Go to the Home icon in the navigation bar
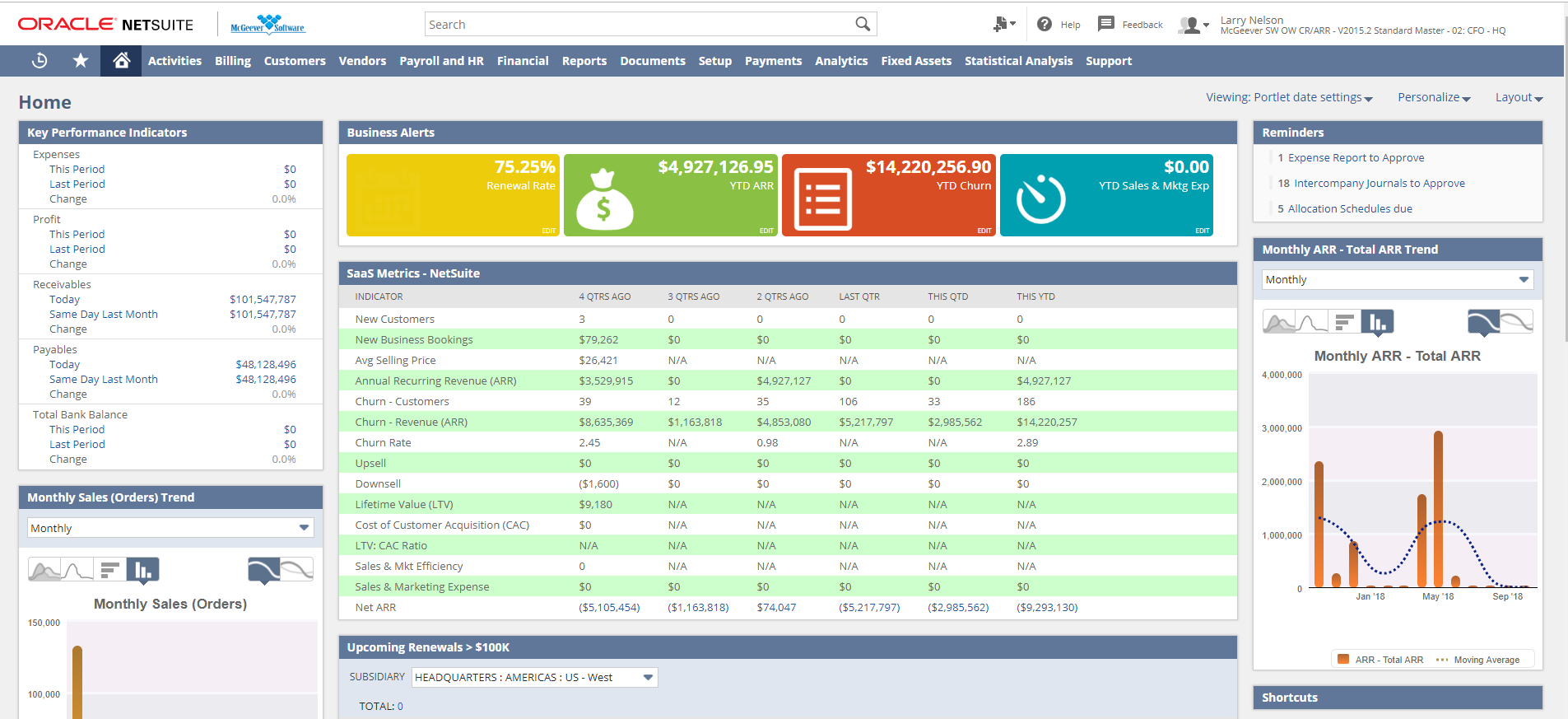The width and height of the screenshot is (1568, 719). click(122, 61)
